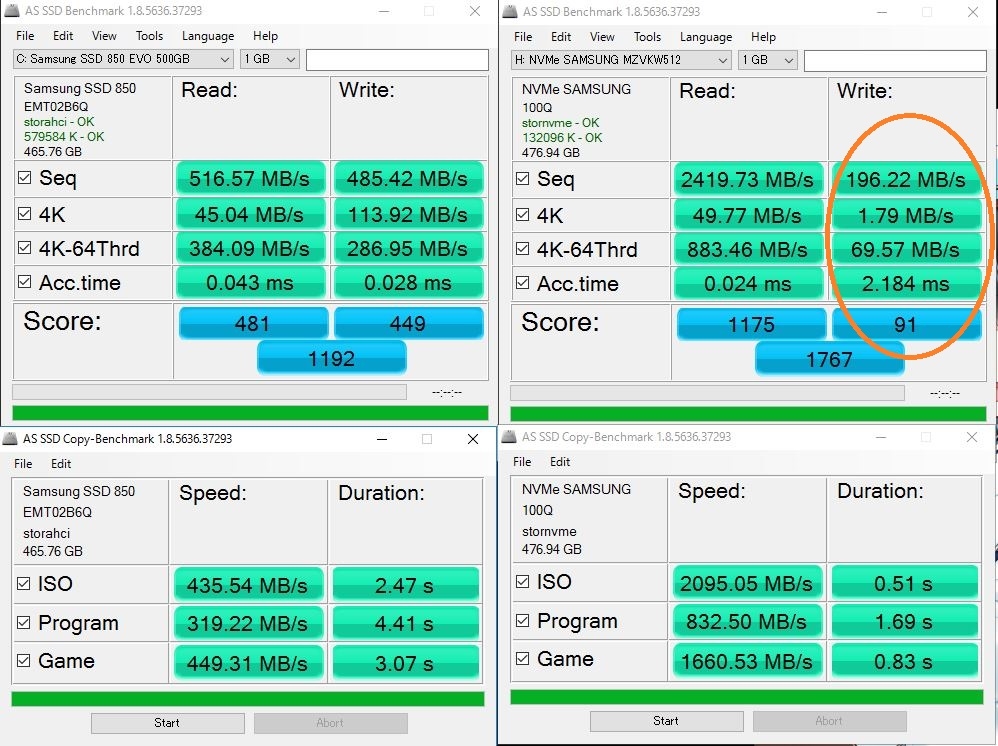The image size is (998, 746).
Task: Click the AS SSD app icon in the Samsung 850 benchmark title bar
Action: [12, 11]
